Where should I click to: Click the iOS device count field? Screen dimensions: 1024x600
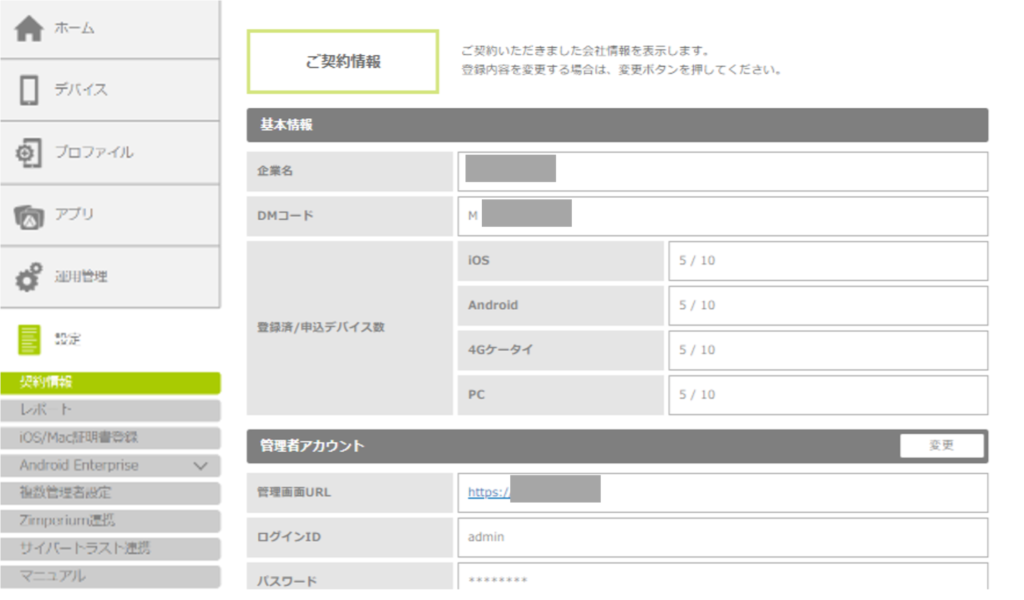(827, 261)
